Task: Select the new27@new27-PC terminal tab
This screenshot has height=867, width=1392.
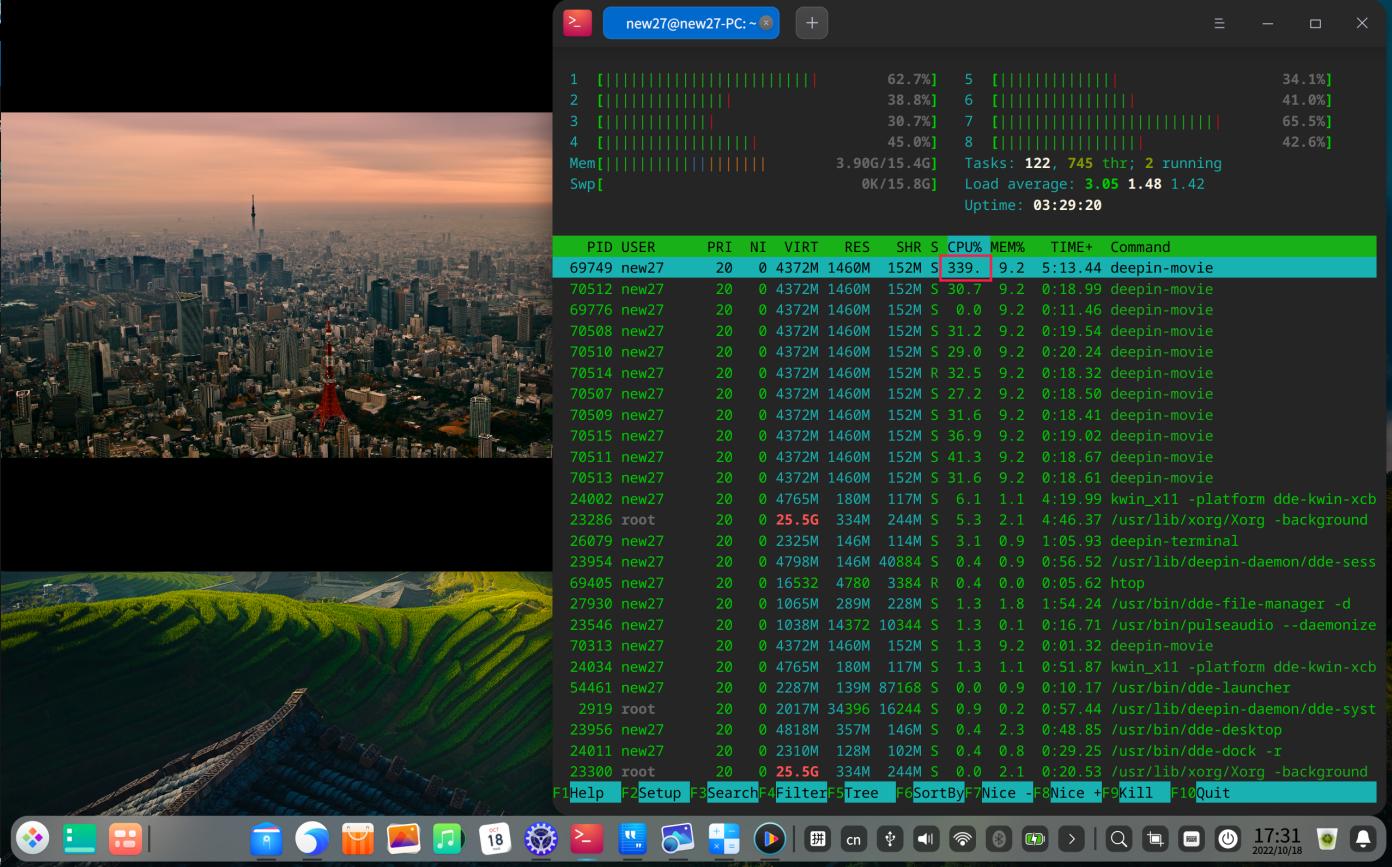Action: [680, 23]
